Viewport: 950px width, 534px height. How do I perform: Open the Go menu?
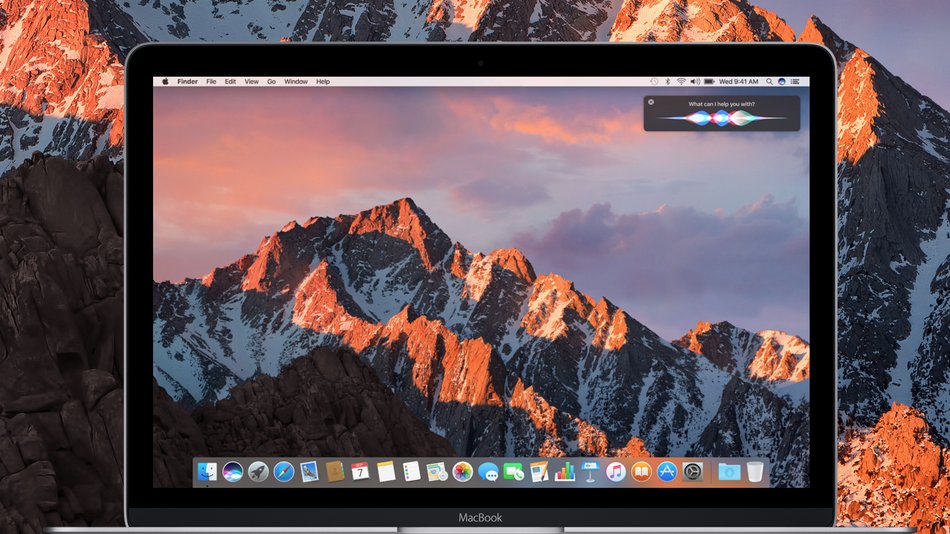pyautogui.click(x=271, y=81)
